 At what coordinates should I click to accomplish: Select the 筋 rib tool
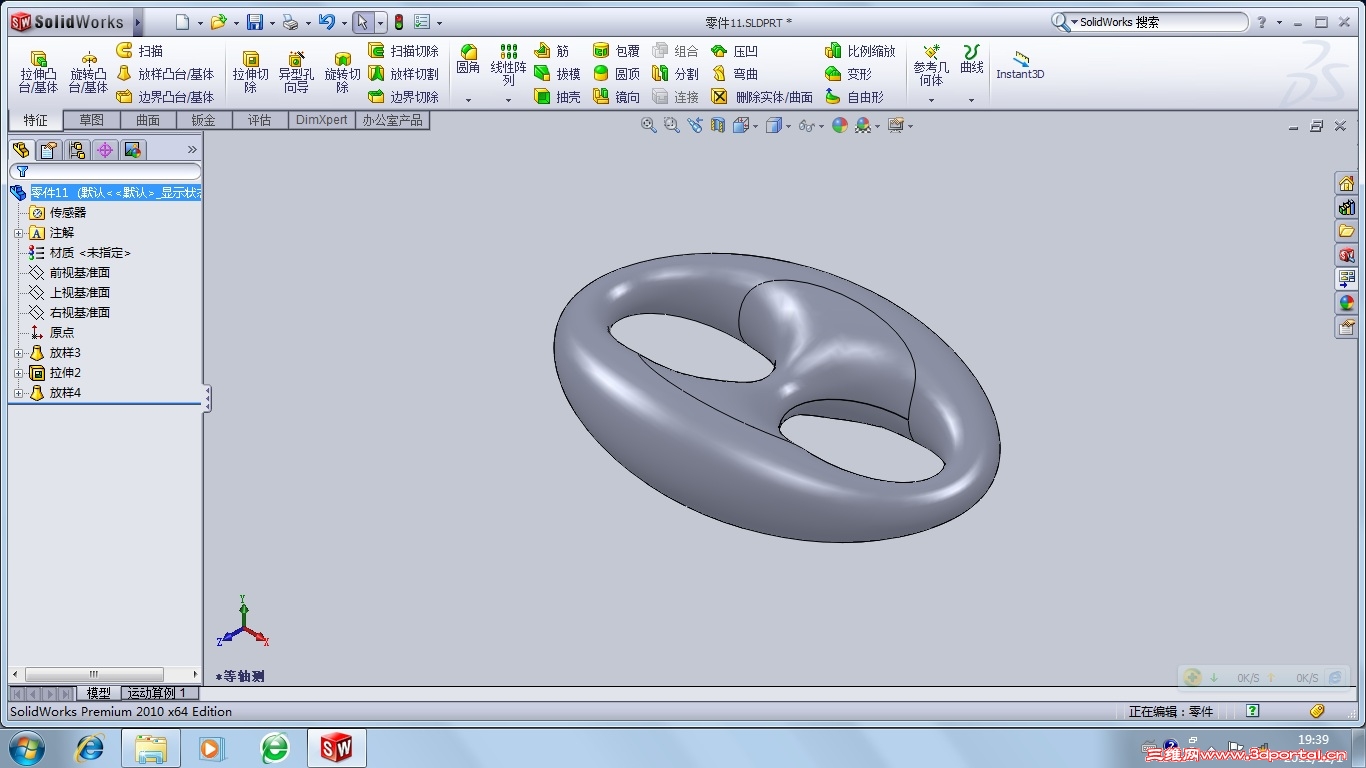(x=551, y=51)
